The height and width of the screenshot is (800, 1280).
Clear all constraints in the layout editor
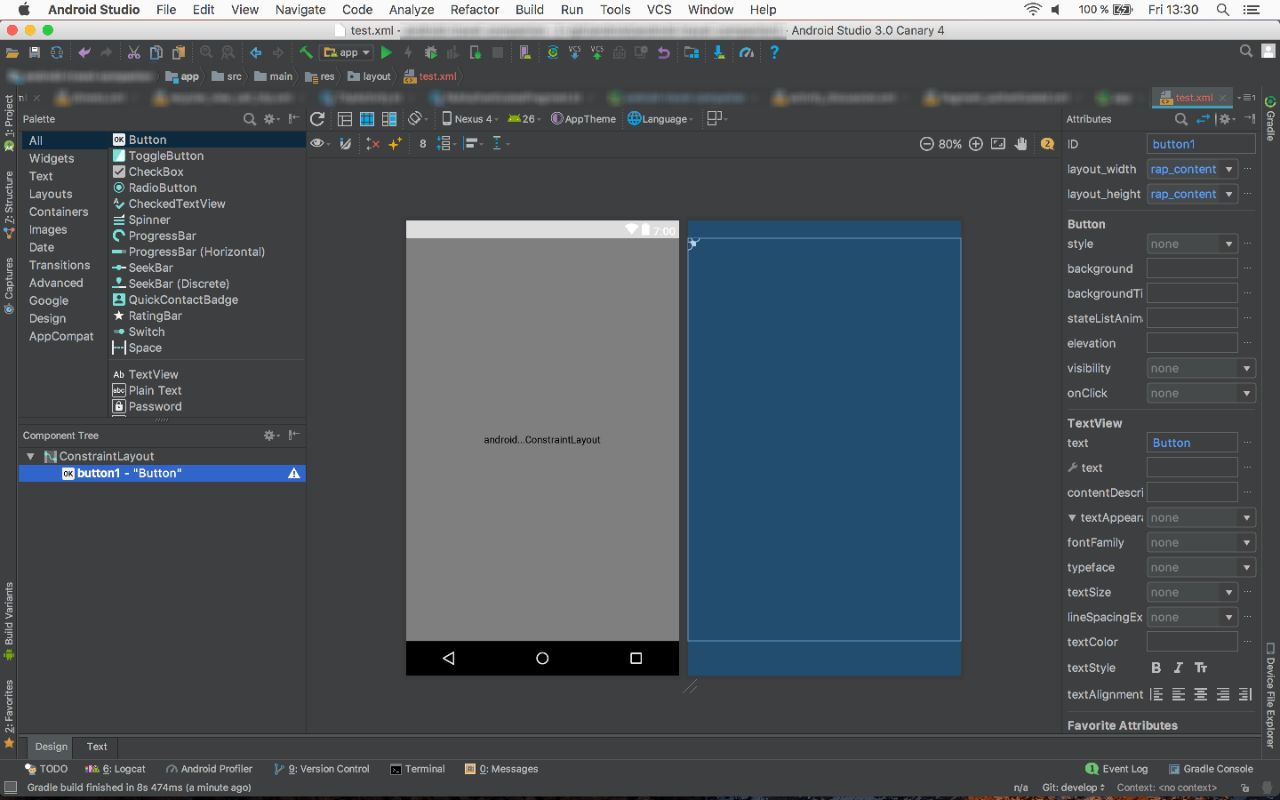coord(373,144)
